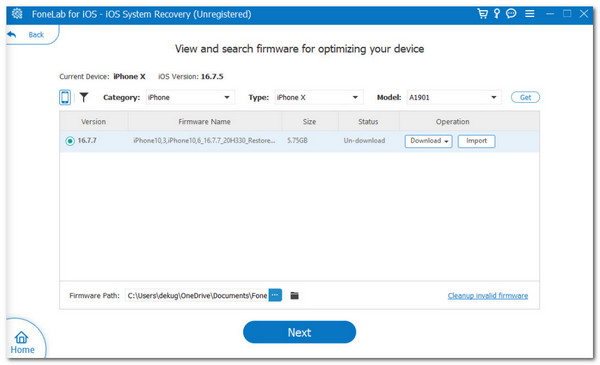Click the key register icon

[x=497, y=14]
